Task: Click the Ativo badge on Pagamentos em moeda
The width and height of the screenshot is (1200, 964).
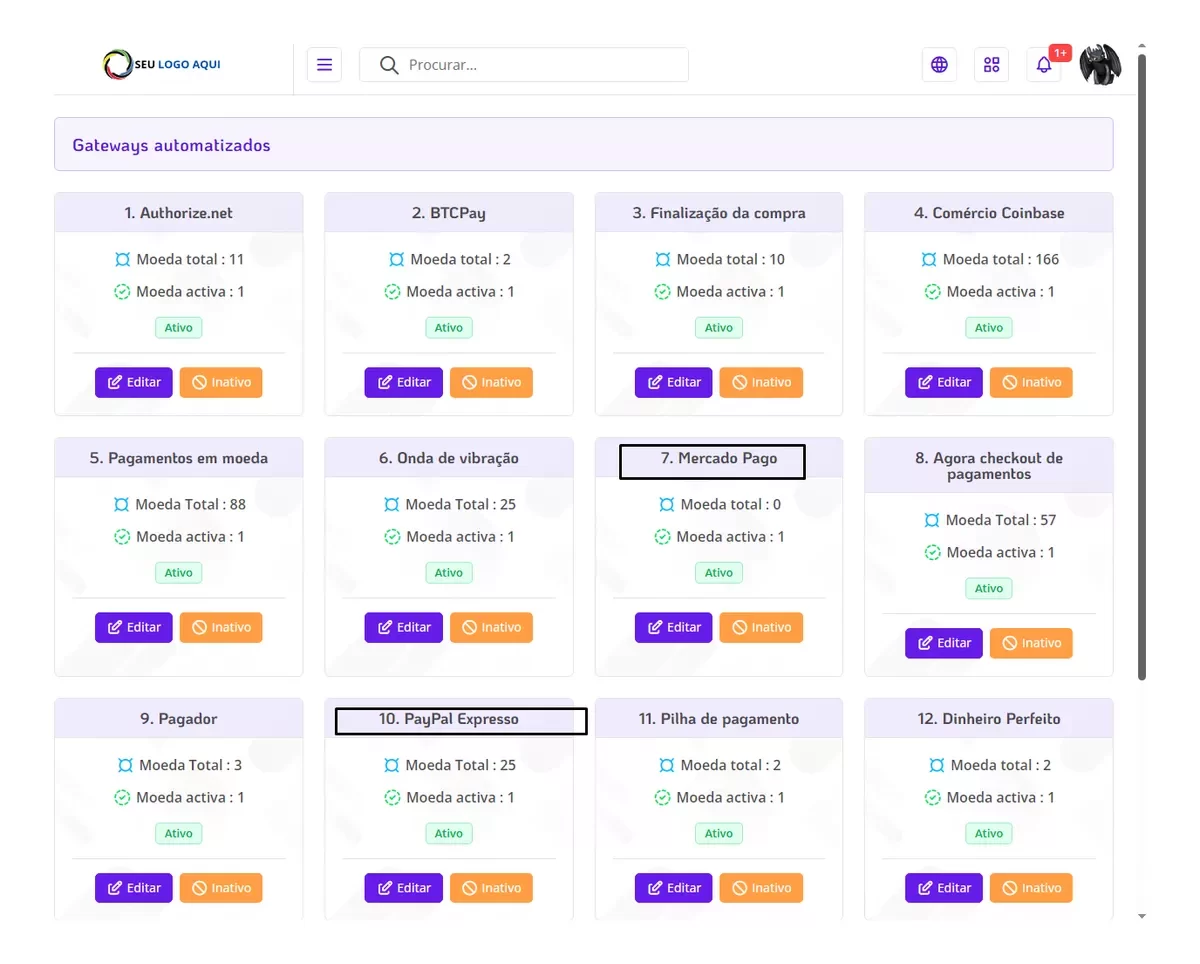Action: 179,573
